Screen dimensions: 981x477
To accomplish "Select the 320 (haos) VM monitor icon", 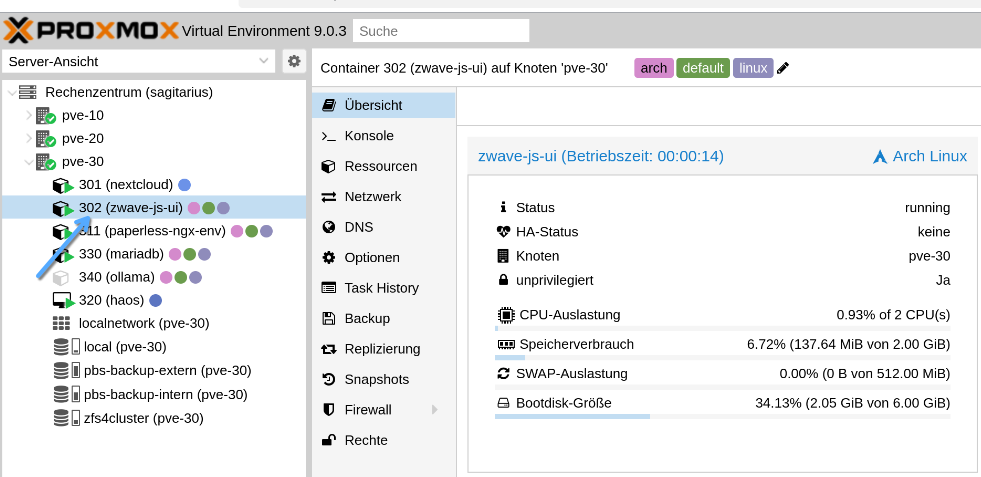I will 63,300.
